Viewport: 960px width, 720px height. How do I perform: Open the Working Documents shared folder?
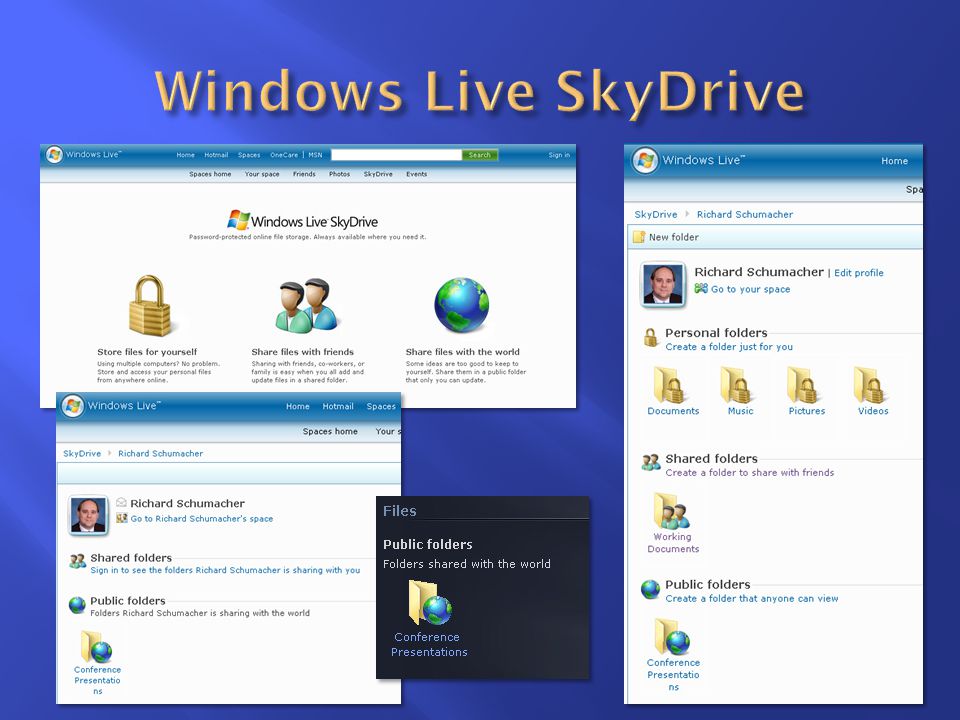pos(673,523)
